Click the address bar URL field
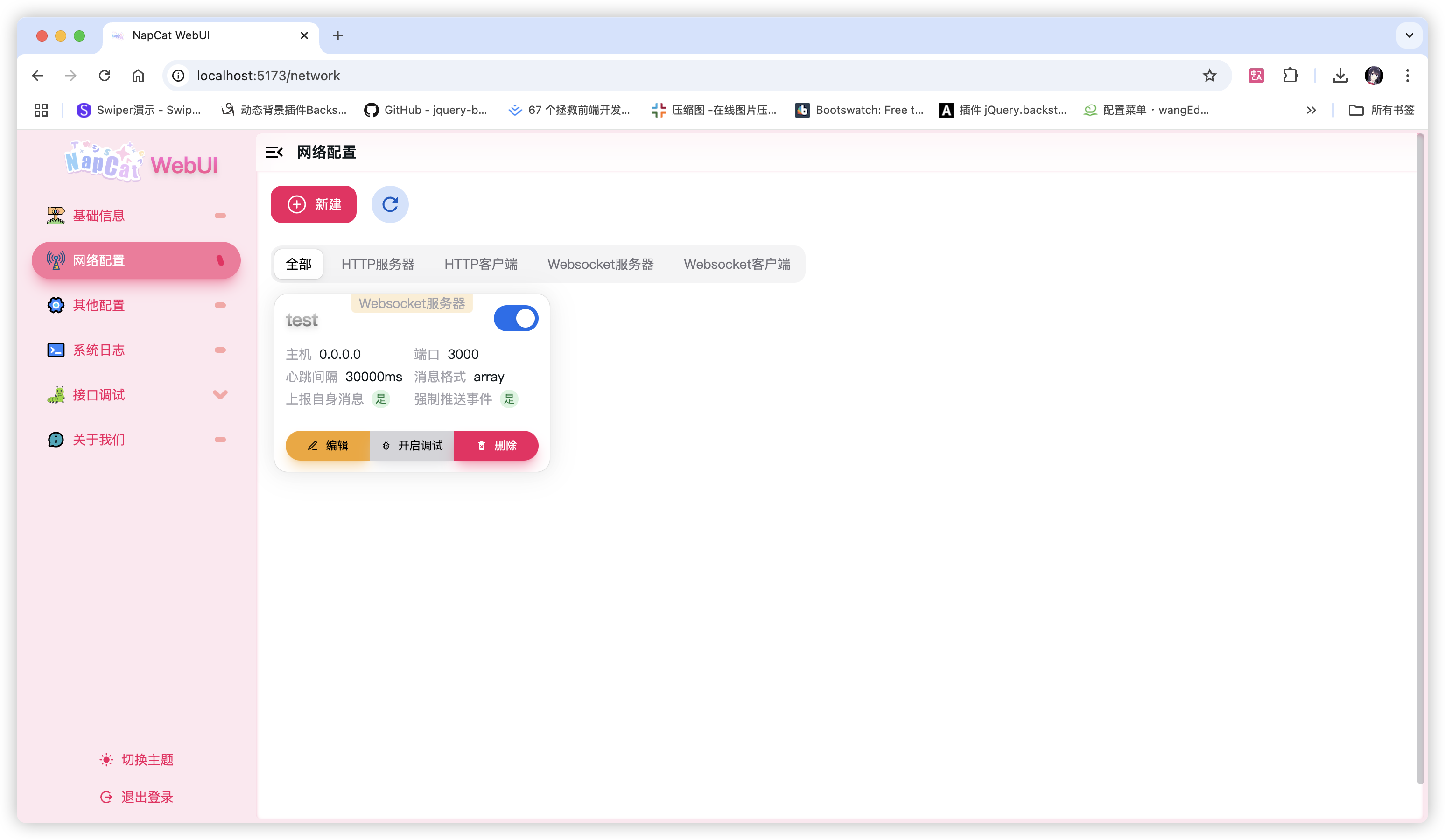The height and width of the screenshot is (840, 1445). point(697,76)
